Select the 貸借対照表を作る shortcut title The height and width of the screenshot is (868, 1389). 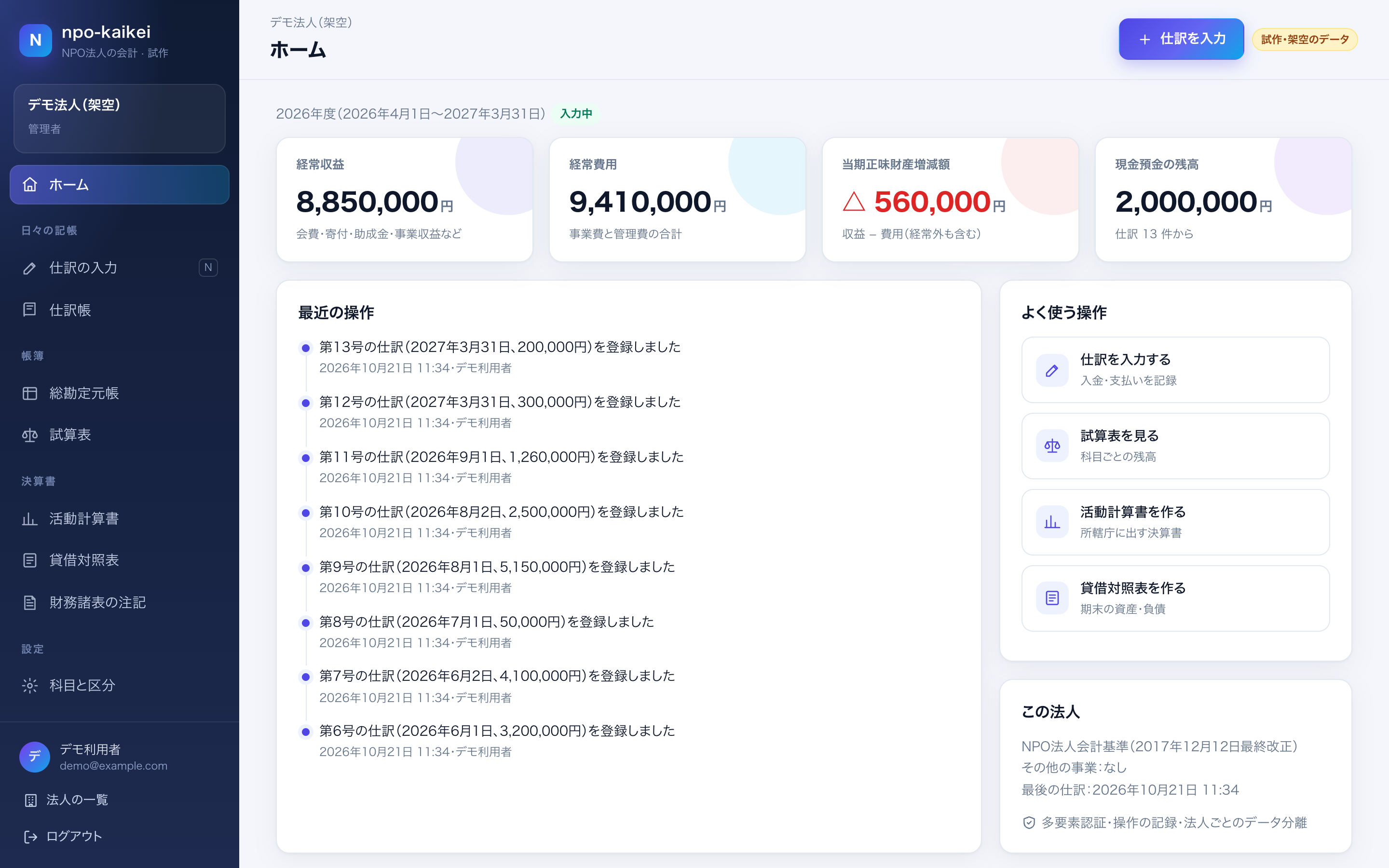click(1132, 588)
